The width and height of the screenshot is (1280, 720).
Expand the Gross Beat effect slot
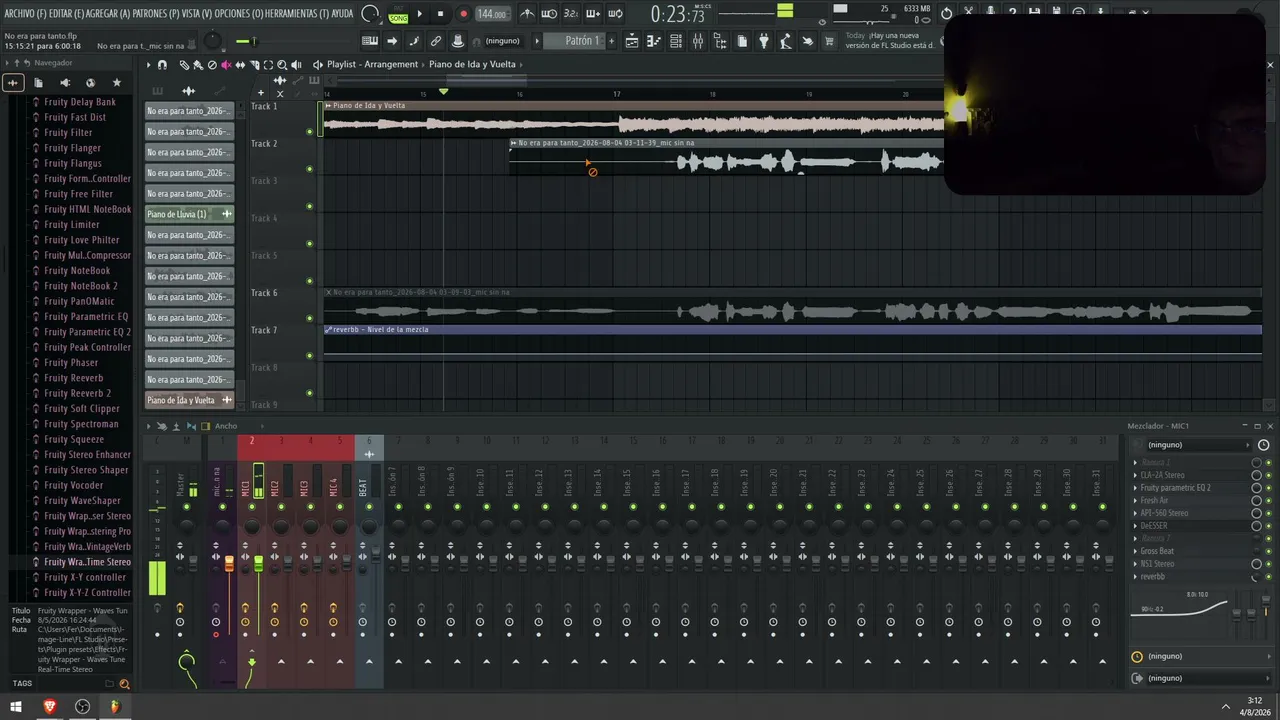pyautogui.click(x=1135, y=551)
